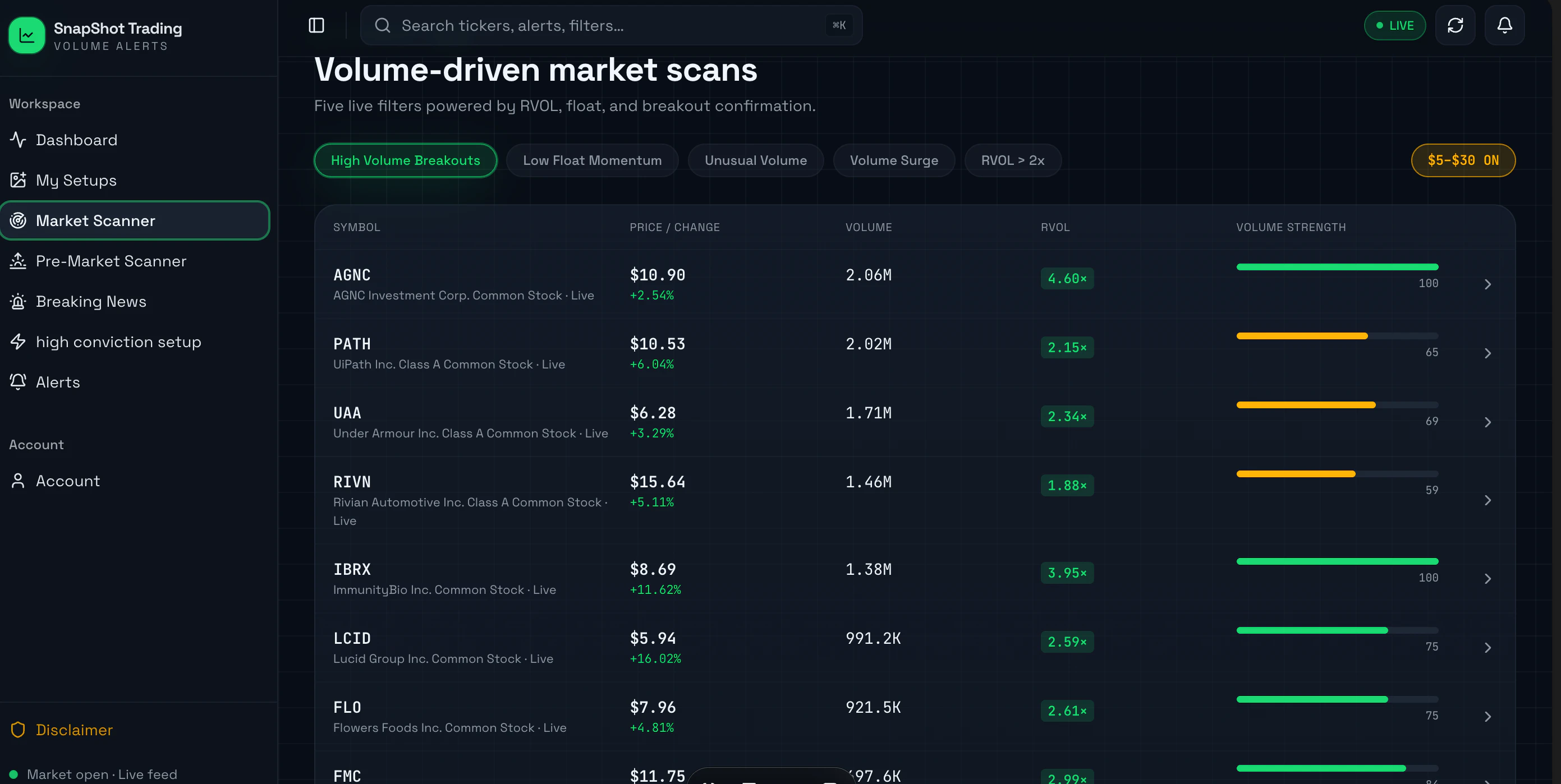Click the IBRX volume strength bar
This screenshot has width=1561, height=784.
click(1337, 562)
